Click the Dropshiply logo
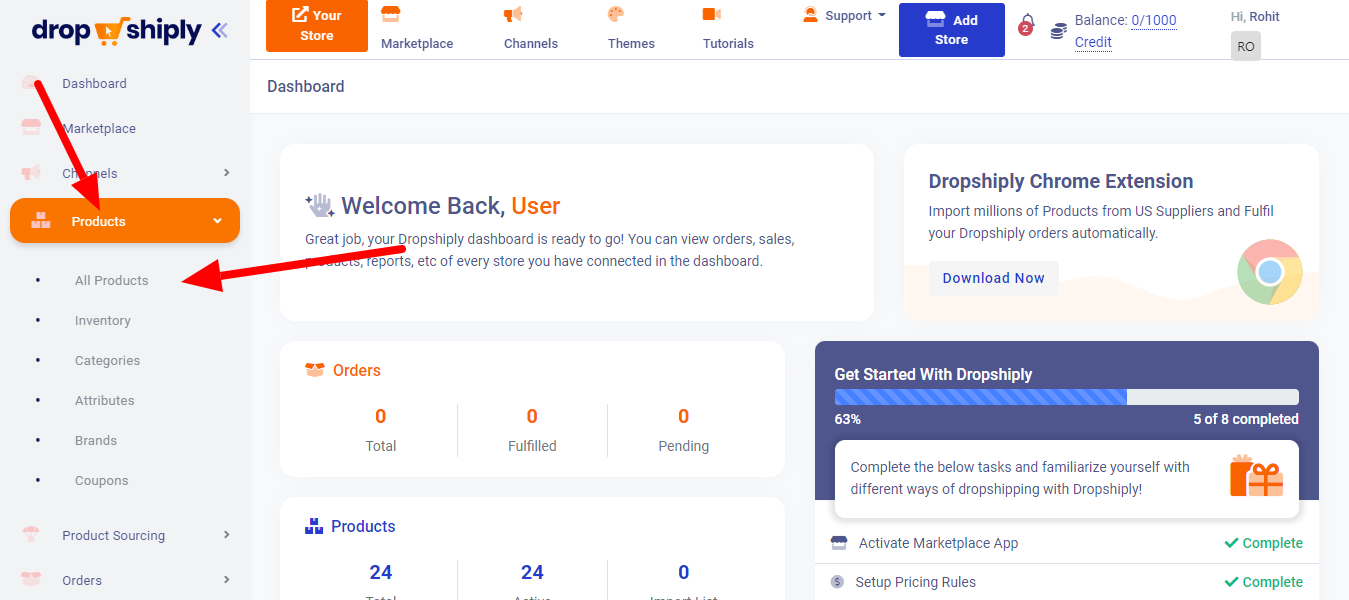 click(116, 31)
